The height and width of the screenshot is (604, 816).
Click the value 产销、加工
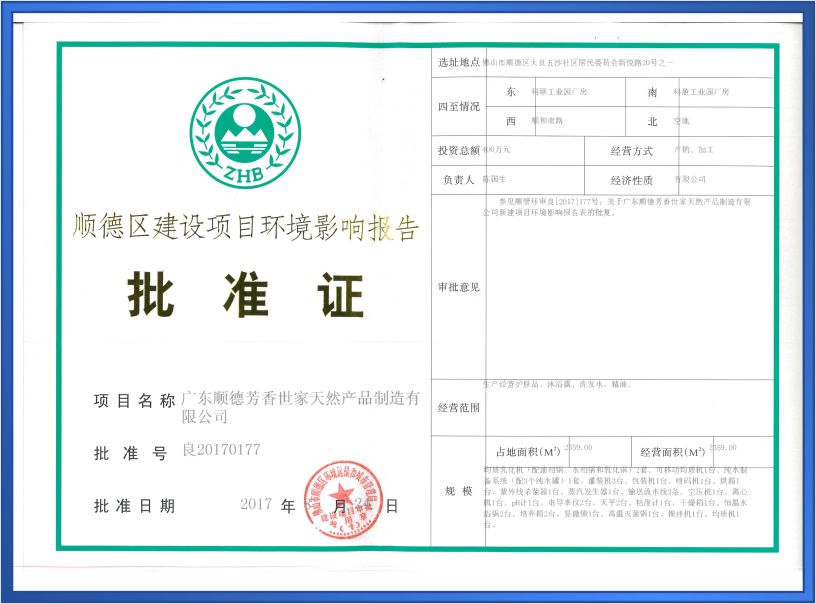[694, 150]
